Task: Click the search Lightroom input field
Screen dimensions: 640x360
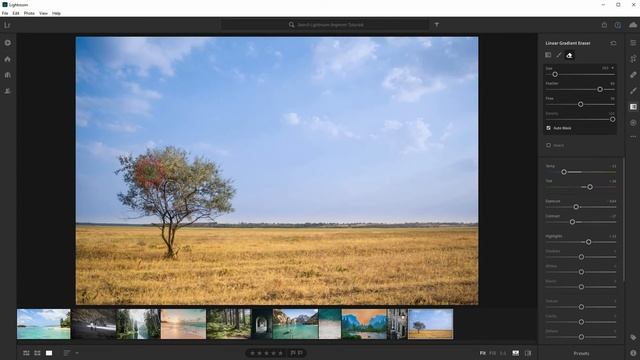Action: pos(325,25)
